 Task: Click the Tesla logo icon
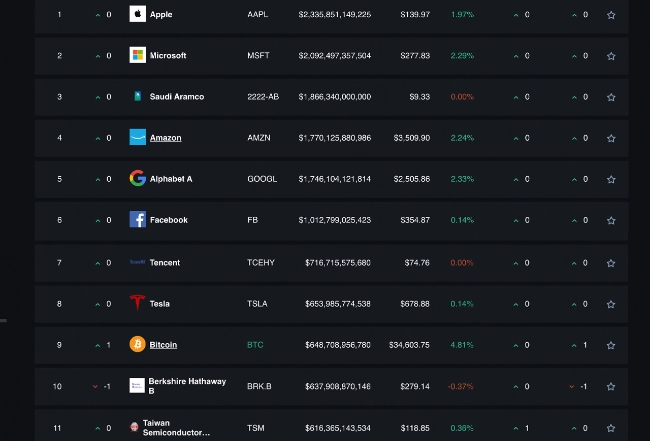coord(137,303)
